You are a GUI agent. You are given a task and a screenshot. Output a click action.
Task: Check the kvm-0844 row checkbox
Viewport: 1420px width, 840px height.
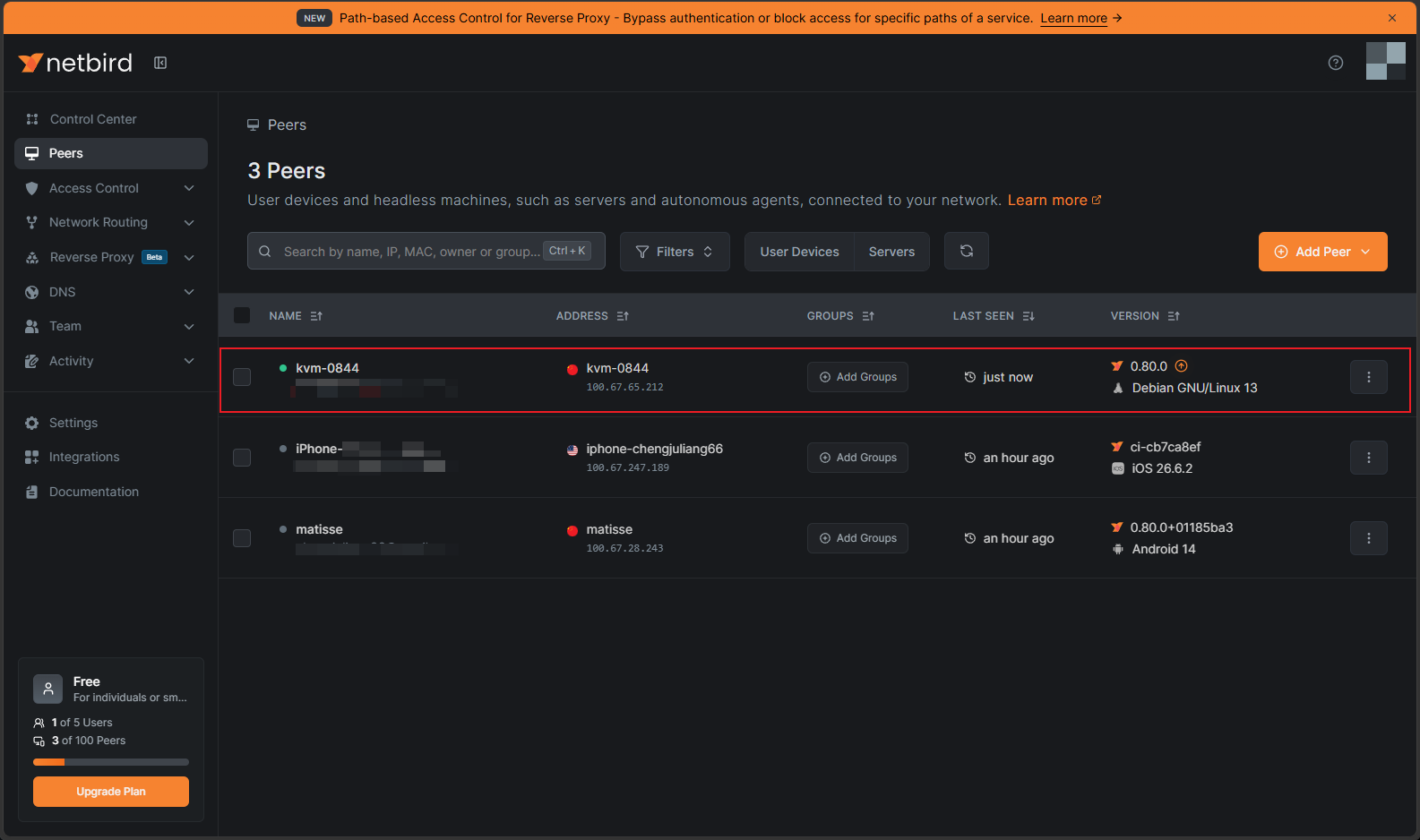click(242, 377)
